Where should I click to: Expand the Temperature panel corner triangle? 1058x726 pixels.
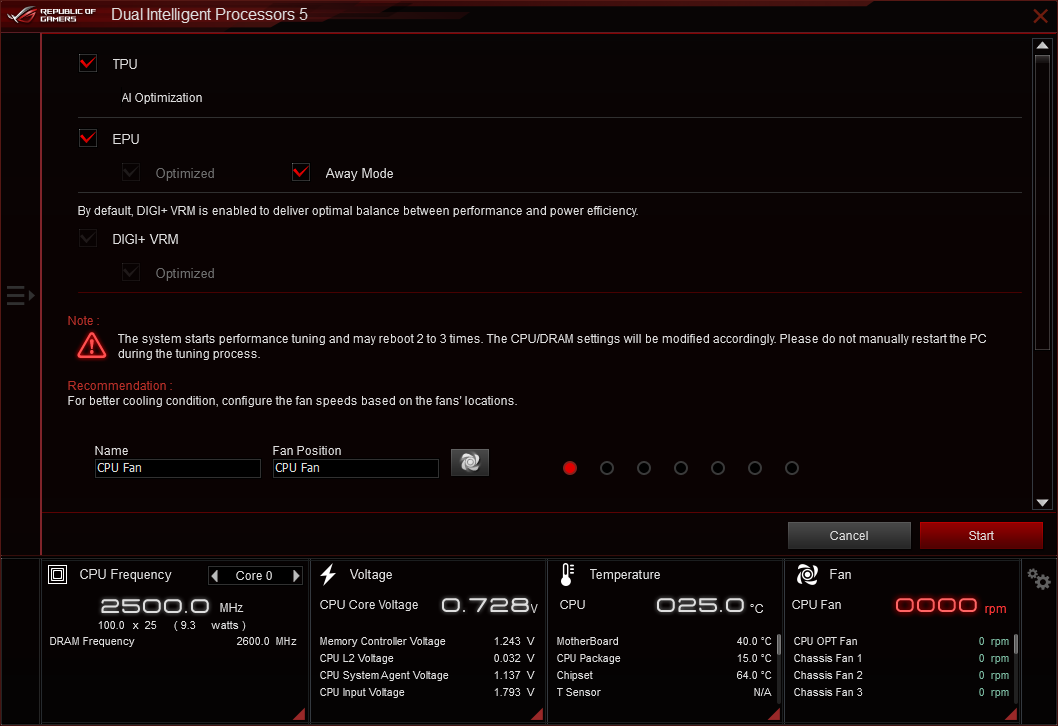[774, 714]
